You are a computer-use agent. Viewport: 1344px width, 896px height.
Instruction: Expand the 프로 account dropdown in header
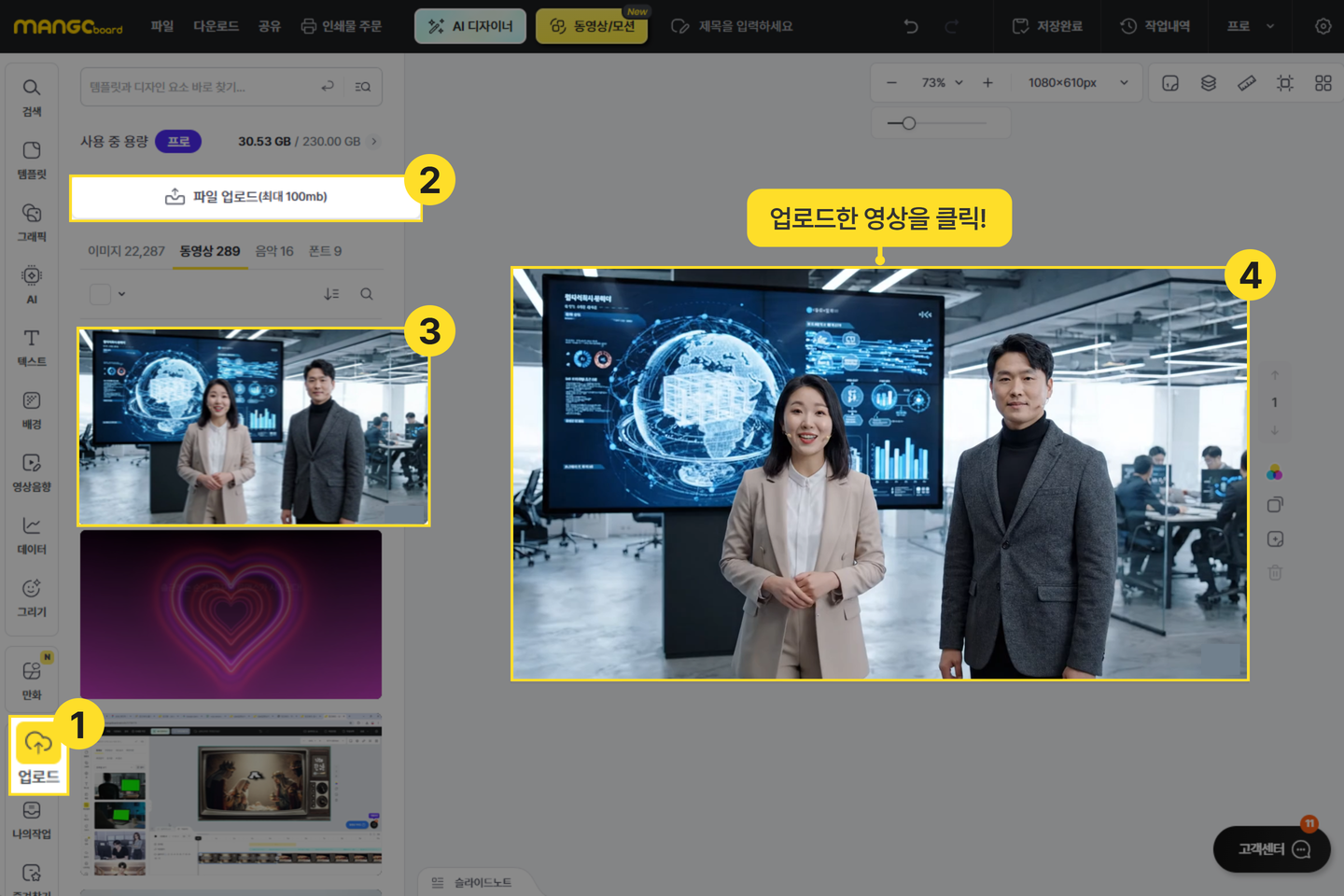tap(1250, 26)
